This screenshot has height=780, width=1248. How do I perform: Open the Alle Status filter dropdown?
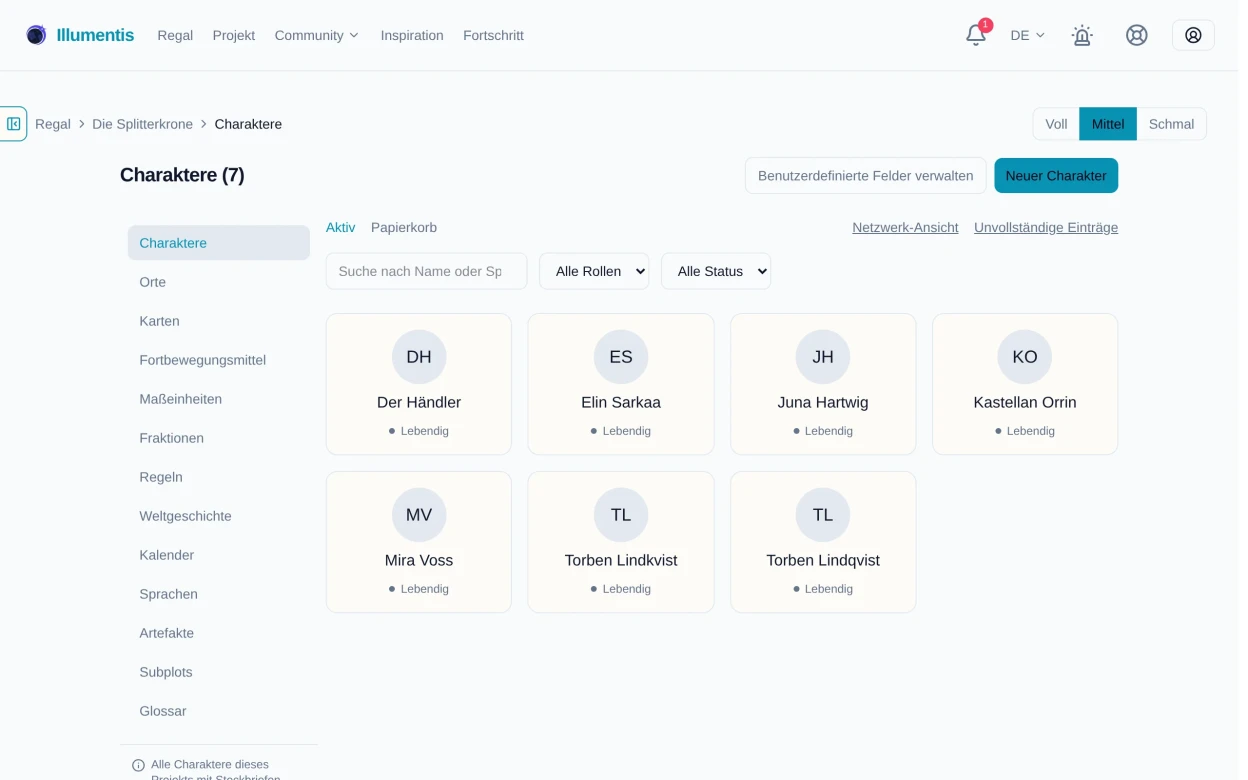[x=716, y=271]
